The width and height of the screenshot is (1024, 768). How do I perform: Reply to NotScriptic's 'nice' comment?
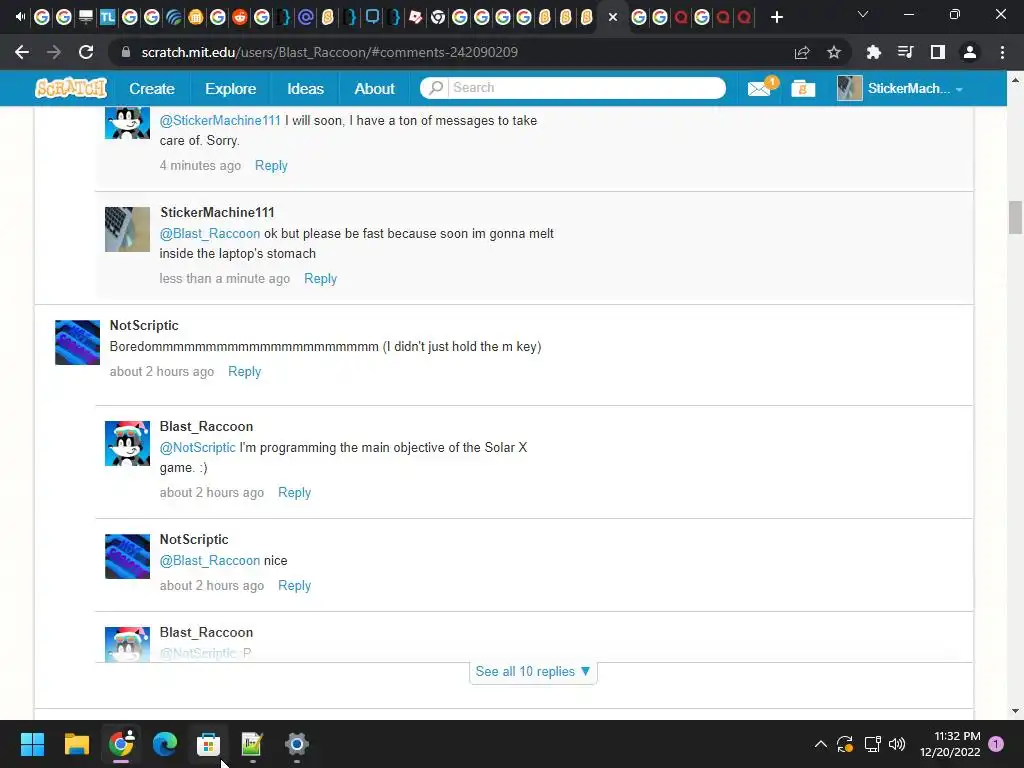(295, 585)
